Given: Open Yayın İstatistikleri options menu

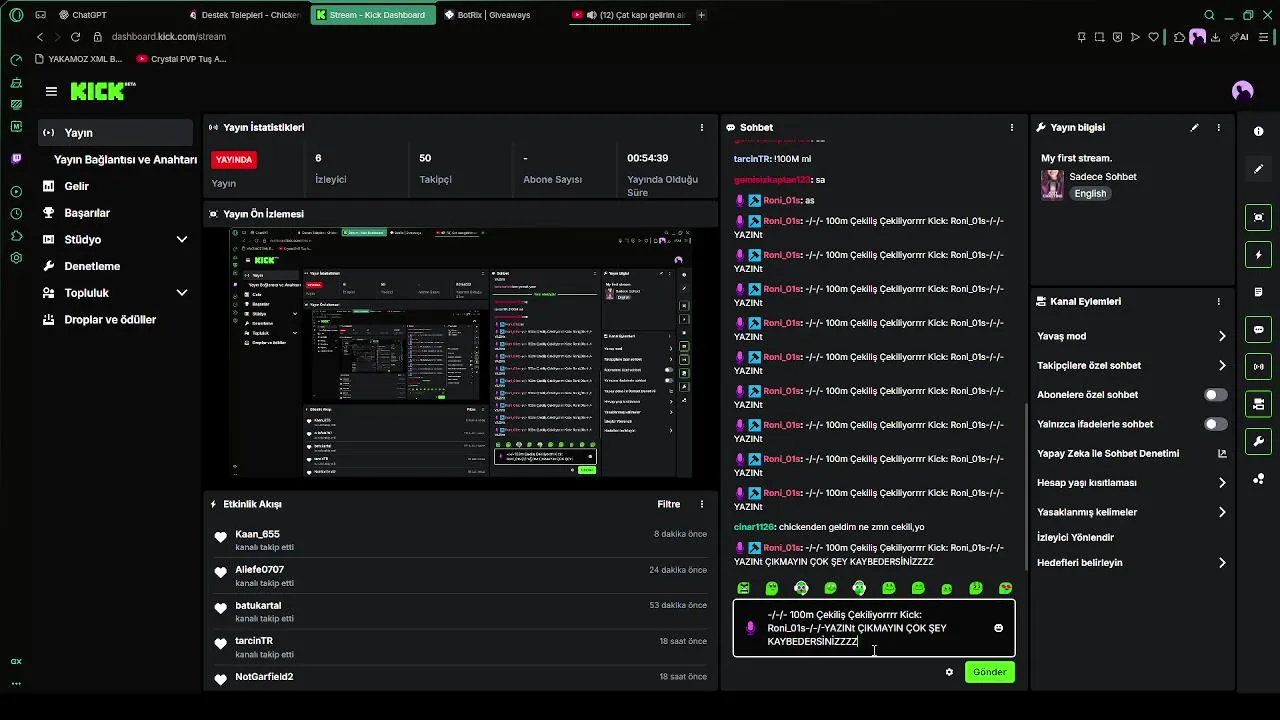Looking at the screenshot, I should click(702, 128).
